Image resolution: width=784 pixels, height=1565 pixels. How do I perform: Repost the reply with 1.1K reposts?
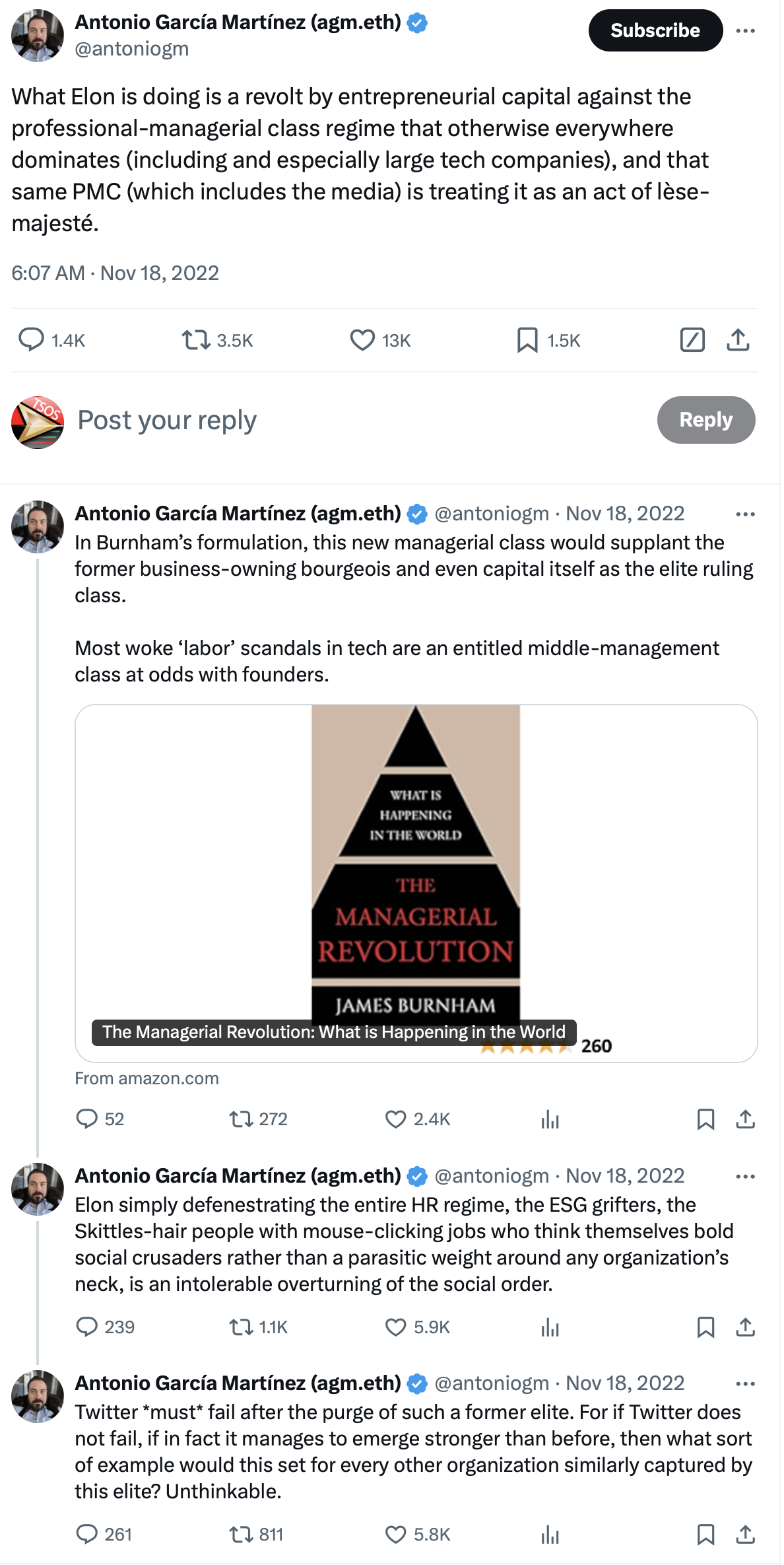242,1327
